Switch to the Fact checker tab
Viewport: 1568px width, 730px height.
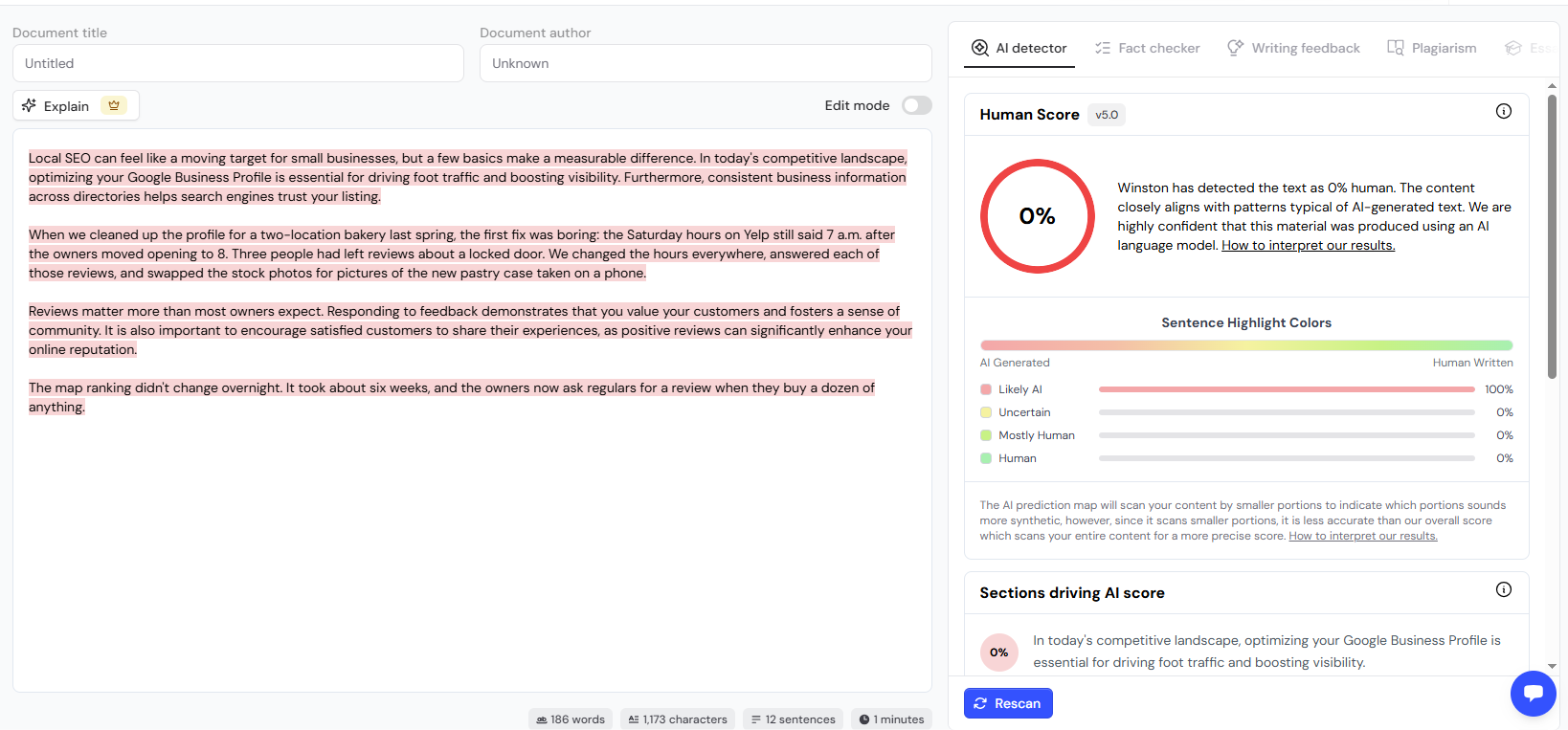(x=1147, y=48)
